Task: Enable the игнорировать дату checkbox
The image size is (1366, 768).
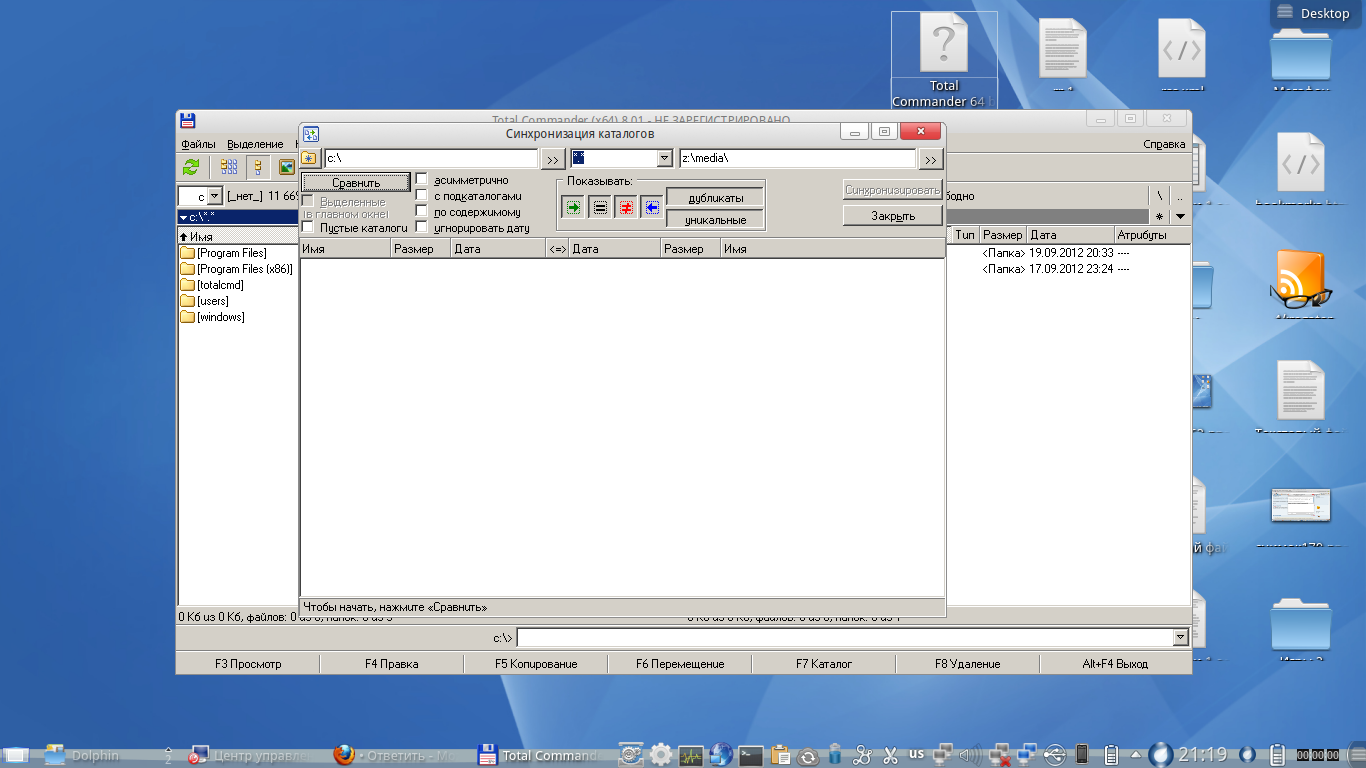Action: coord(421,228)
